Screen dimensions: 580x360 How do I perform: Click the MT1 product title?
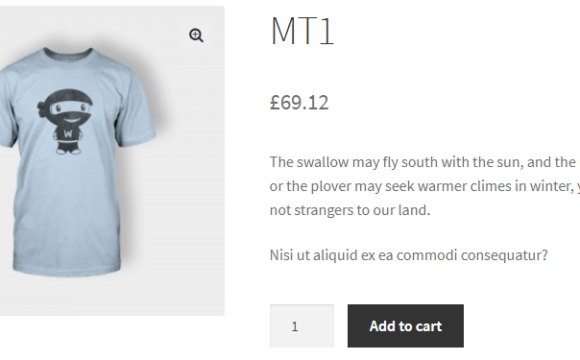point(302,30)
